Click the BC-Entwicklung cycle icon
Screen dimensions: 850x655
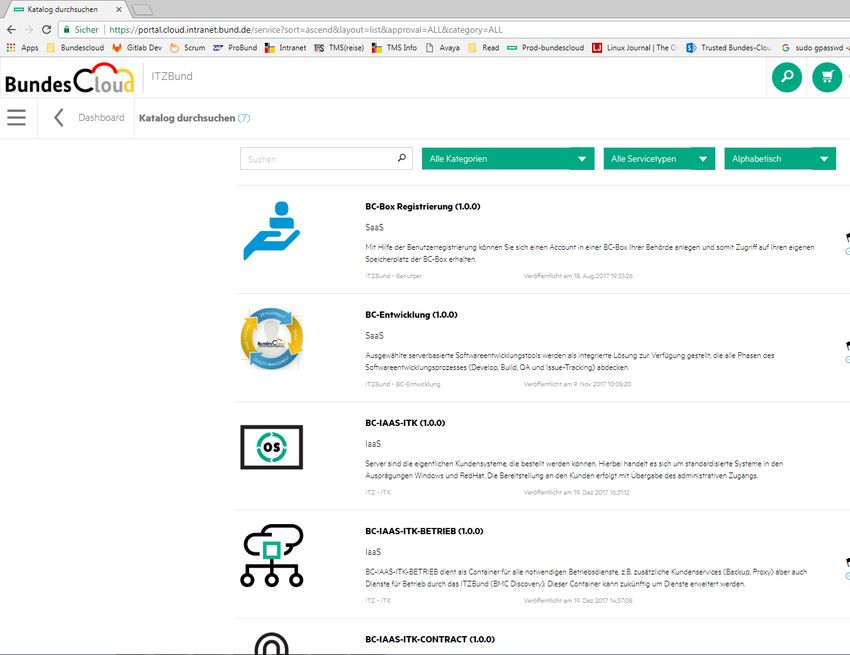pos(272,339)
